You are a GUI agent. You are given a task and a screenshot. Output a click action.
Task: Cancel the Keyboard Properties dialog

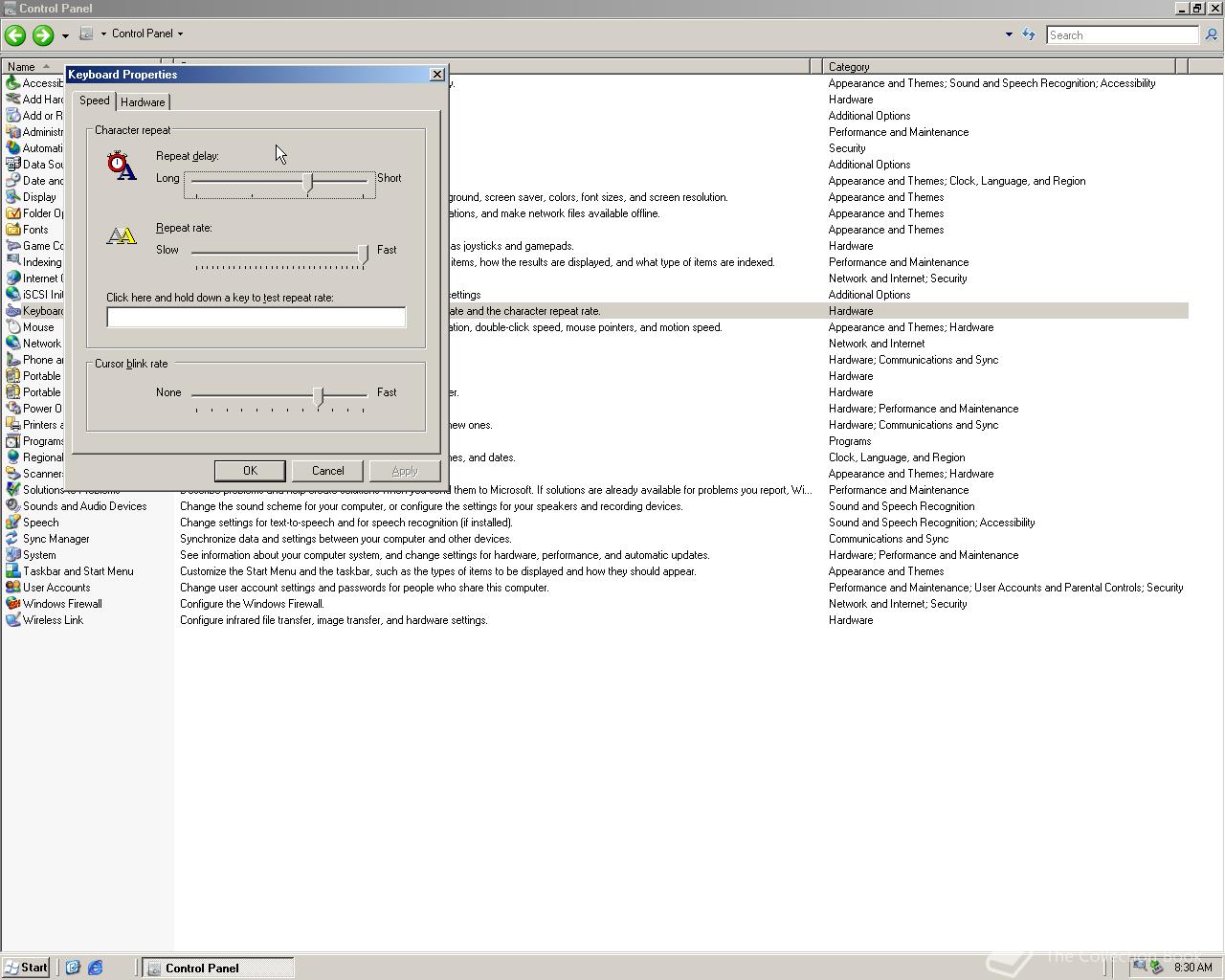[327, 471]
